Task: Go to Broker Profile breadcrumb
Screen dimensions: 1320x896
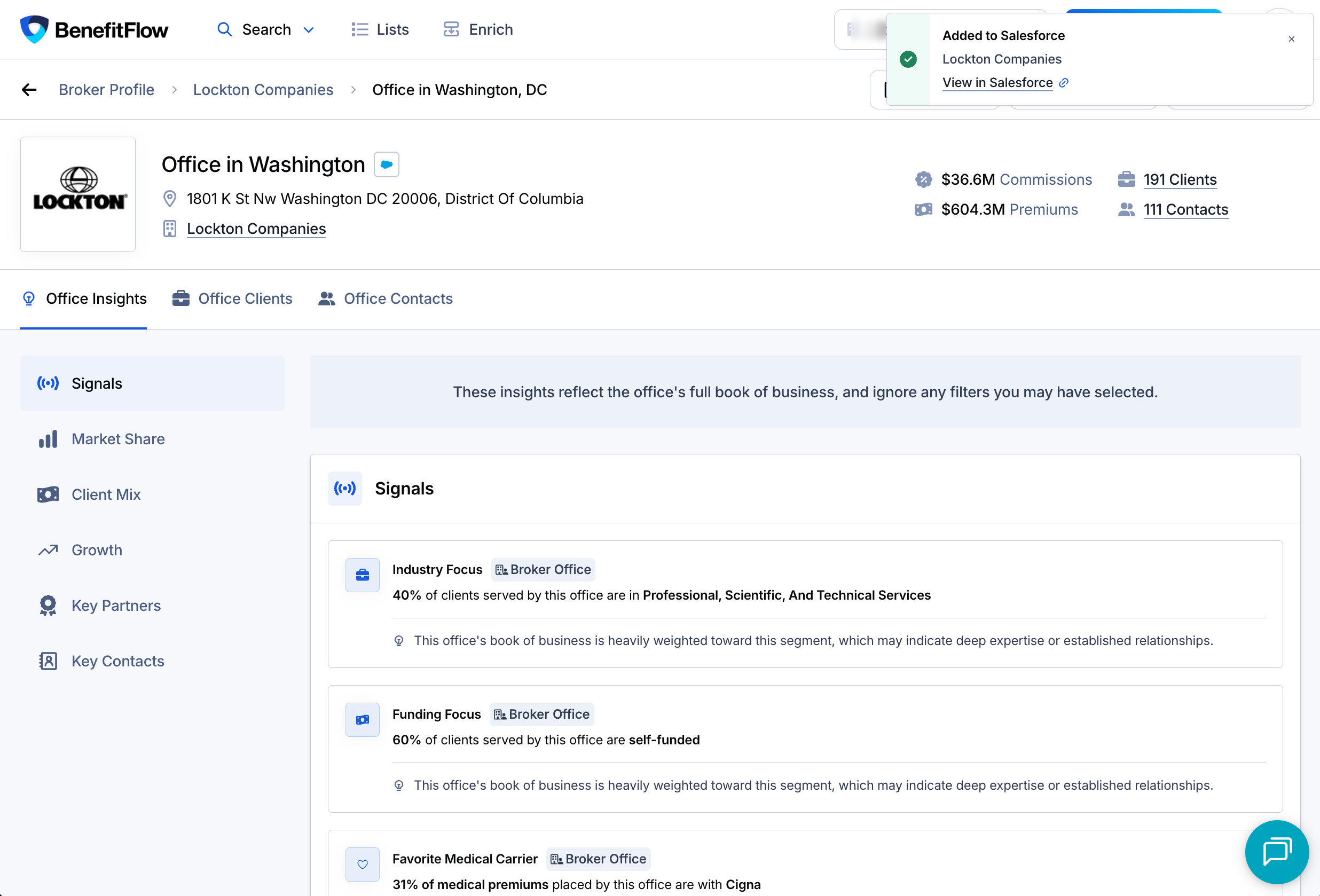Action: (106, 90)
